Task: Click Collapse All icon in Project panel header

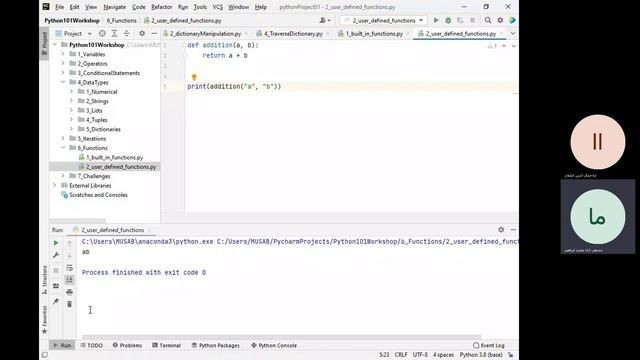Action: [127, 33]
